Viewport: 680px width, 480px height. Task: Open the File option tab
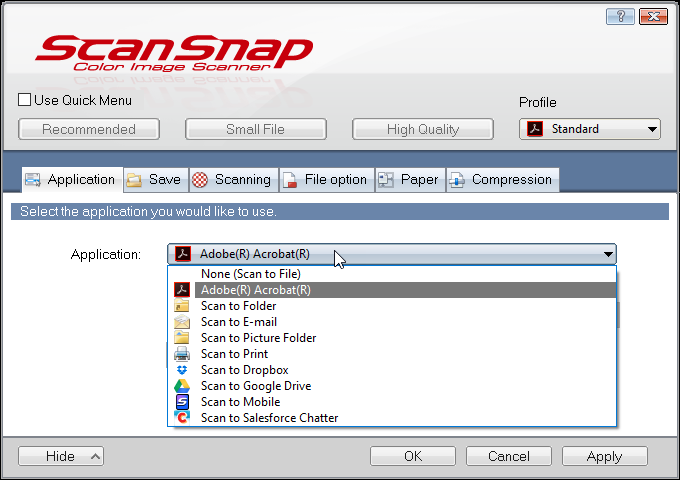click(327, 180)
